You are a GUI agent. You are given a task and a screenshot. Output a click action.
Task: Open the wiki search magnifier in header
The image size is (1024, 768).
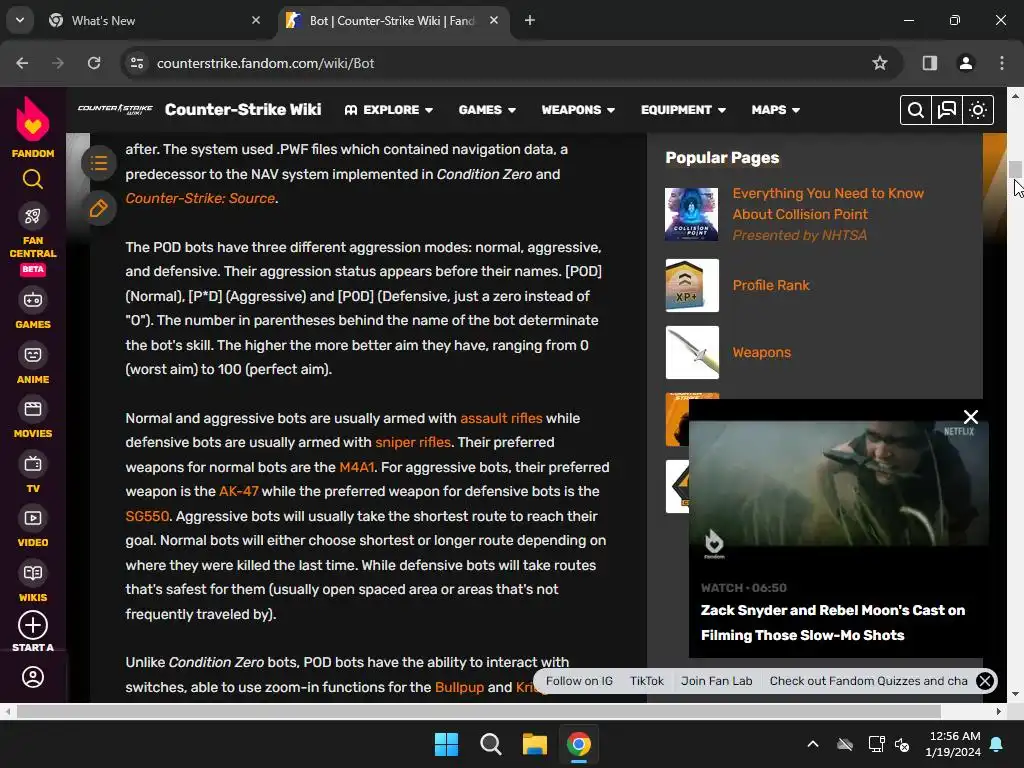(915, 110)
